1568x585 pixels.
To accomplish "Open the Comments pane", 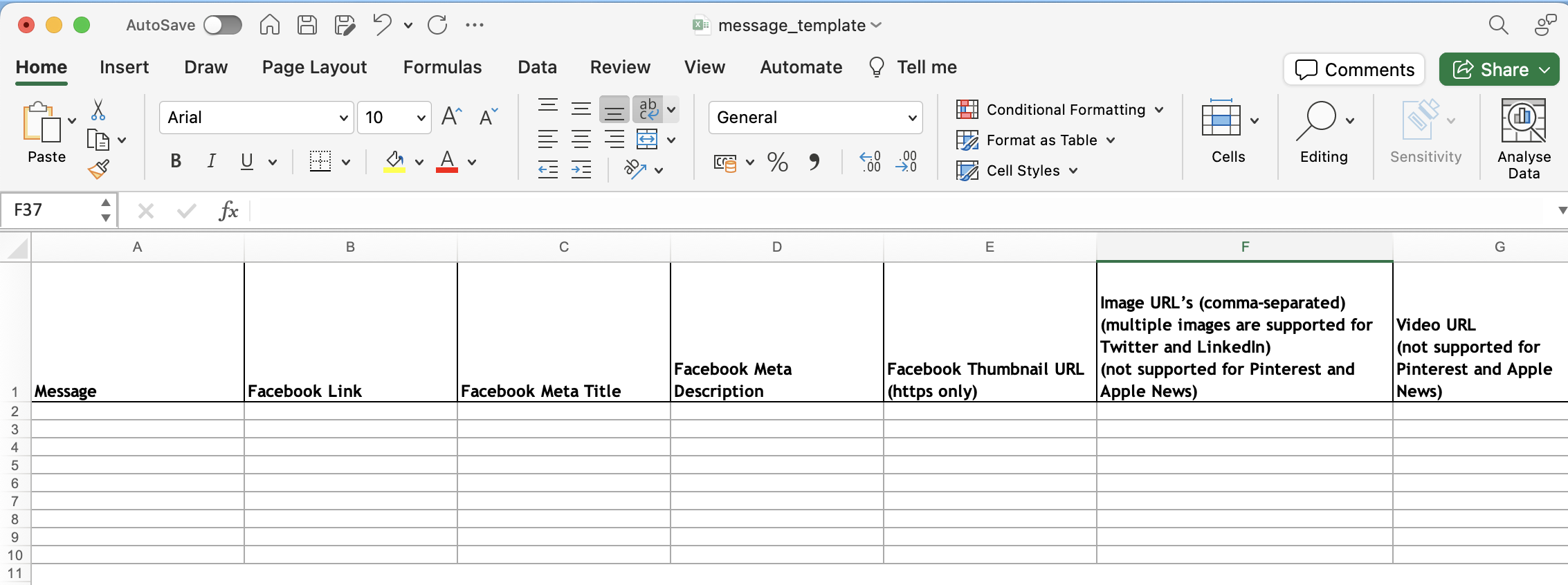I will click(1354, 69).
